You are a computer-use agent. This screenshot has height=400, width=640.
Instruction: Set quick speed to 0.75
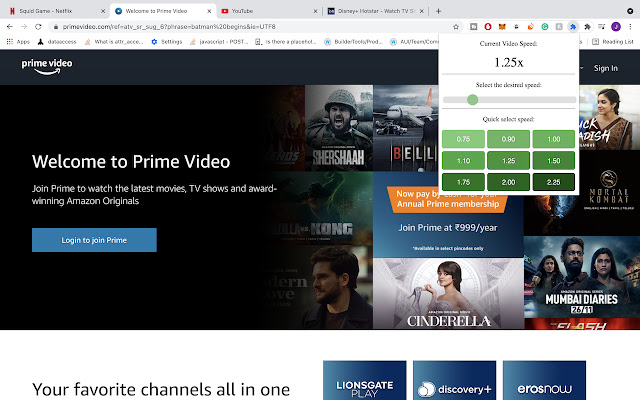(463, 139)
